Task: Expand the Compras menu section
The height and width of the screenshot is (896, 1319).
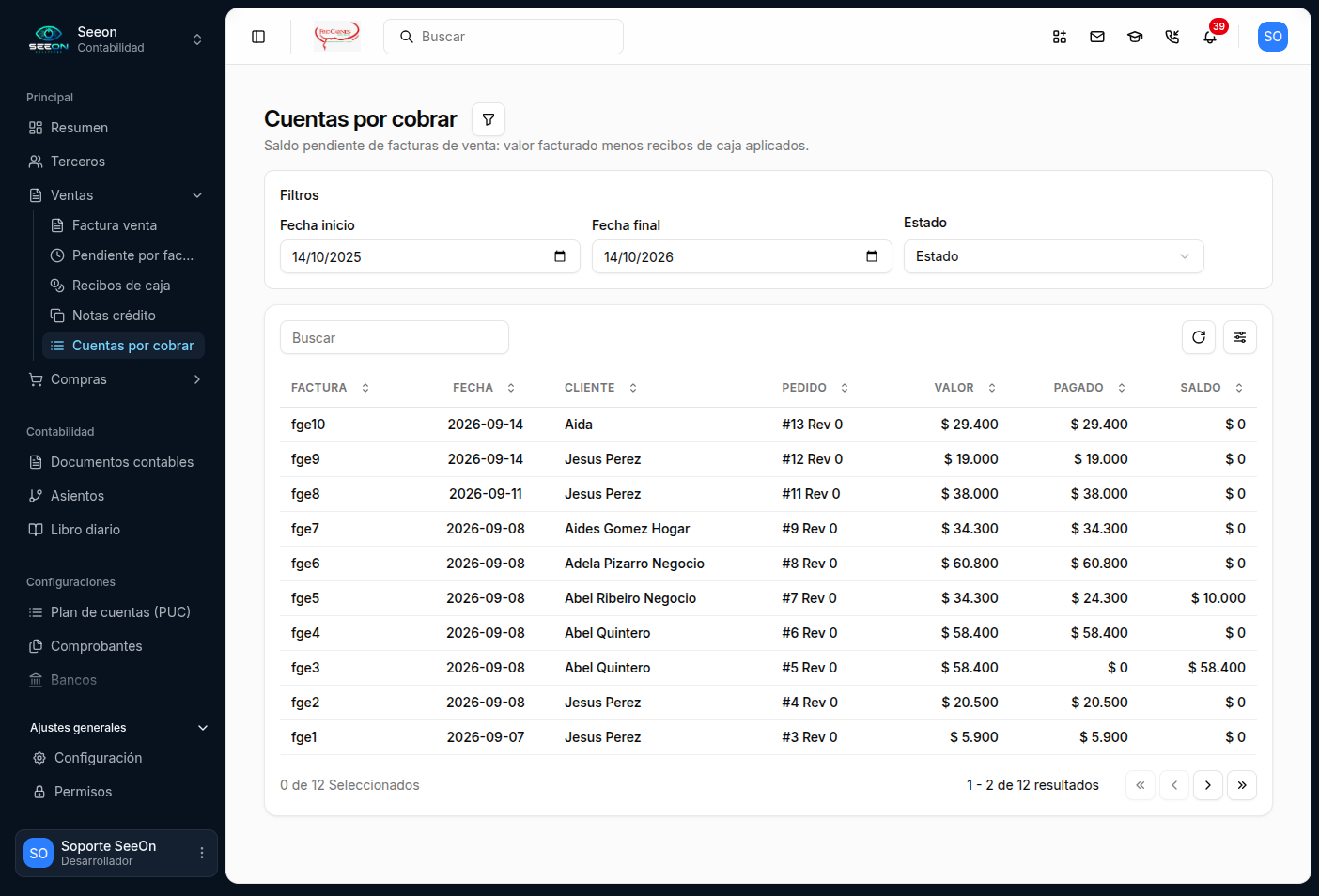Action: coord(116,379)
